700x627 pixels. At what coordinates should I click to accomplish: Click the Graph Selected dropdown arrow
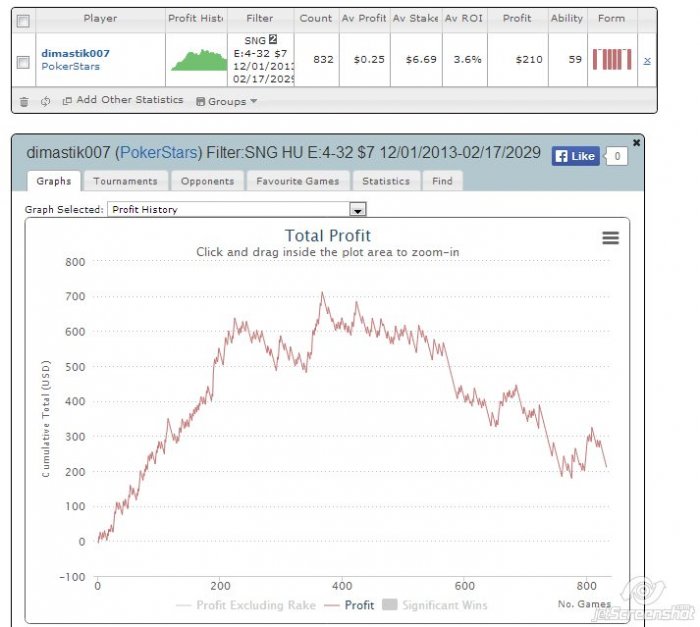(x=358, y=209)
